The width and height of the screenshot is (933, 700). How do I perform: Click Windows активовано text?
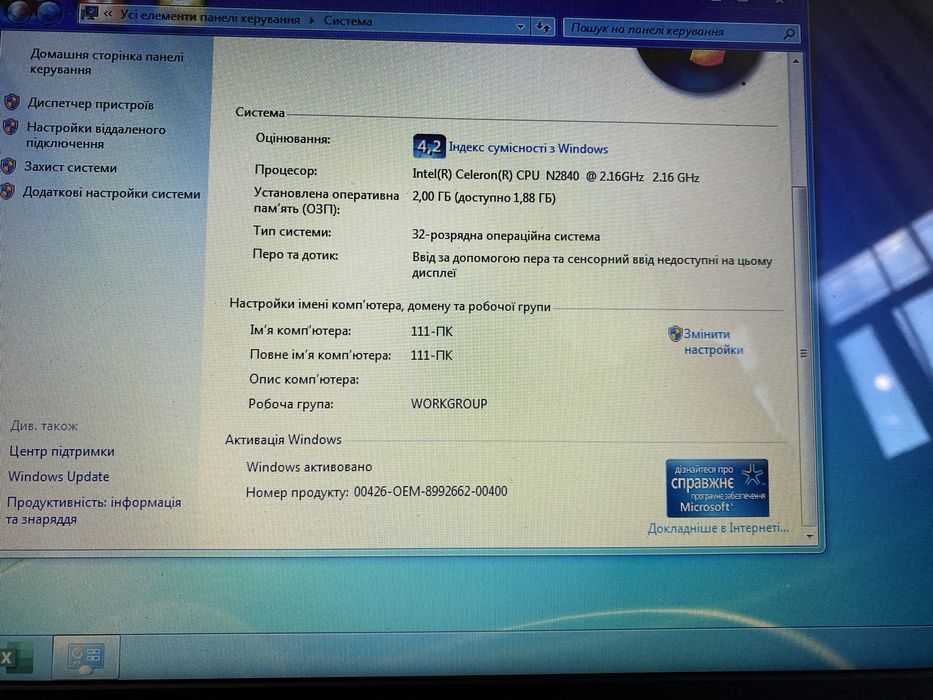pos(309,467)
